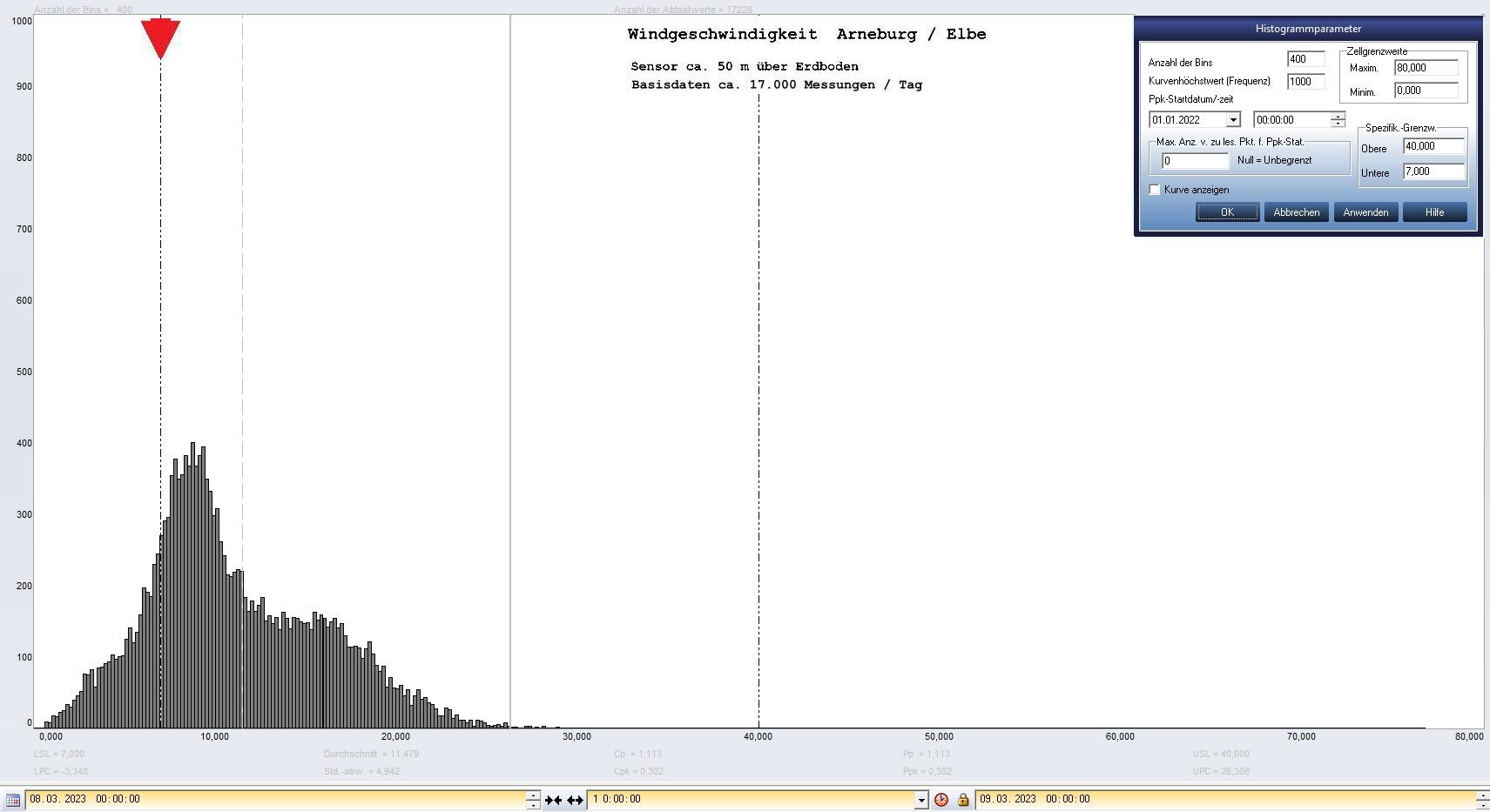Click the Untere specification limit field
The image size is (1490, 812).
pos(1433,171)
